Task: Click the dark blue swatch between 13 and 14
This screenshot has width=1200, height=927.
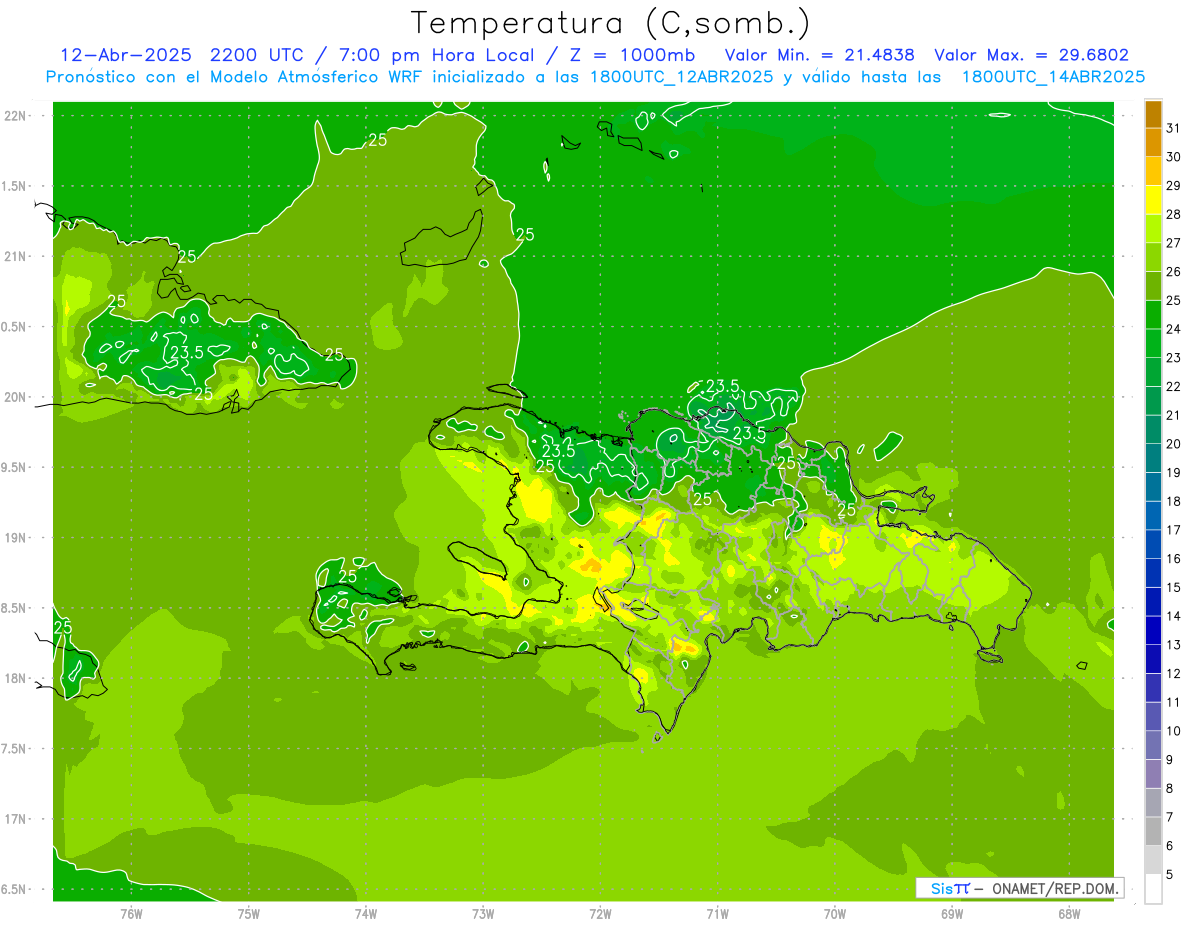Action: 1153,630
